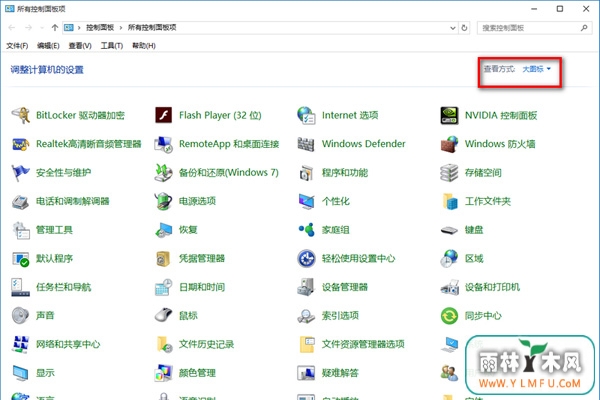Click the 所有控制面板项 breadcrumb segment
This screenshot has height=400, width=600.
click(x=152, y=28)
